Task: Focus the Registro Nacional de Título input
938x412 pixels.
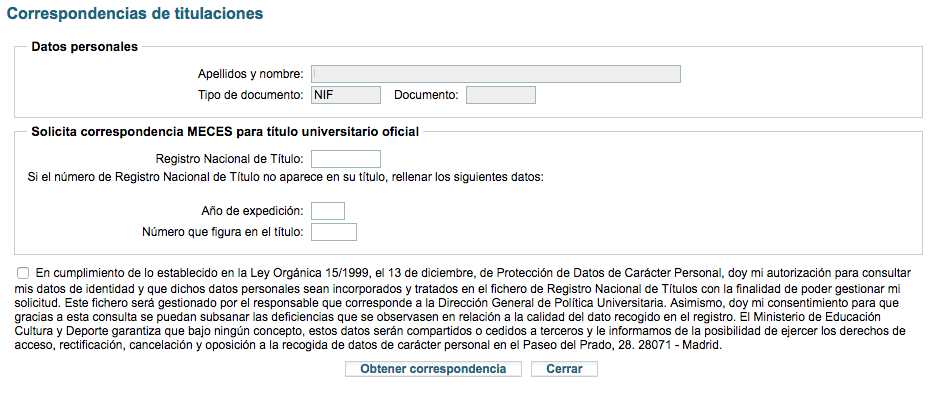Action: tap(346, 159)
